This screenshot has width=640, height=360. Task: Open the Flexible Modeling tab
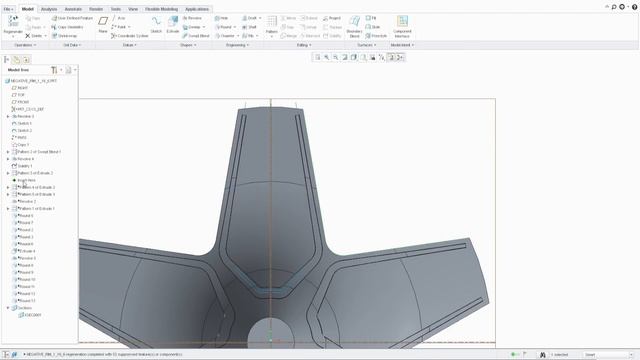[162, 9]
